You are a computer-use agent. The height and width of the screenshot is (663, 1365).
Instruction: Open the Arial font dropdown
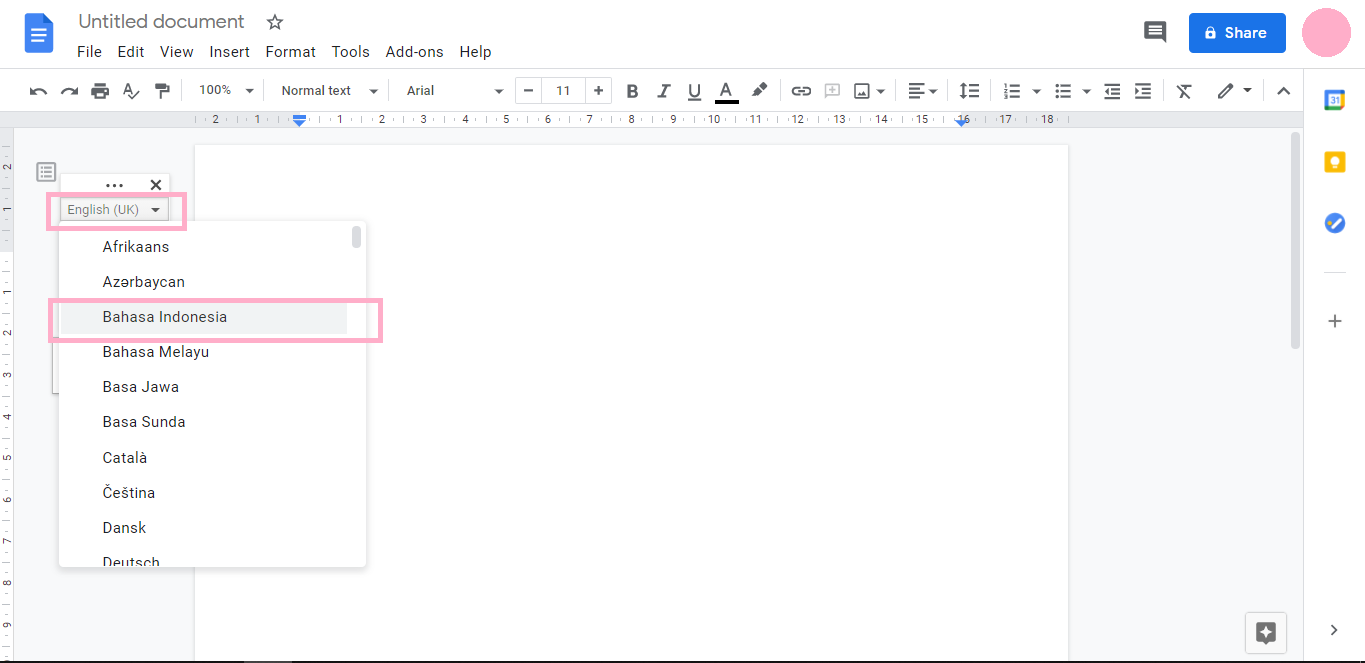point(455,91)
